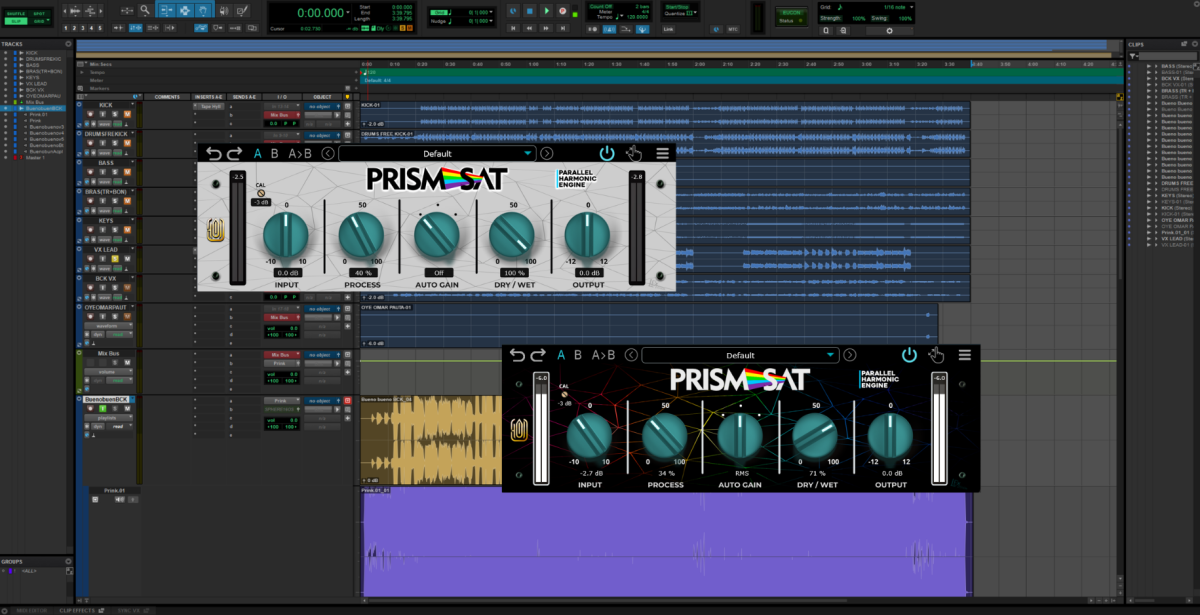Undo in the dark Prism Sat plugin
The height and width of the screenshot is (615, 1200).
pyautogui.click(x=517, y=354)
